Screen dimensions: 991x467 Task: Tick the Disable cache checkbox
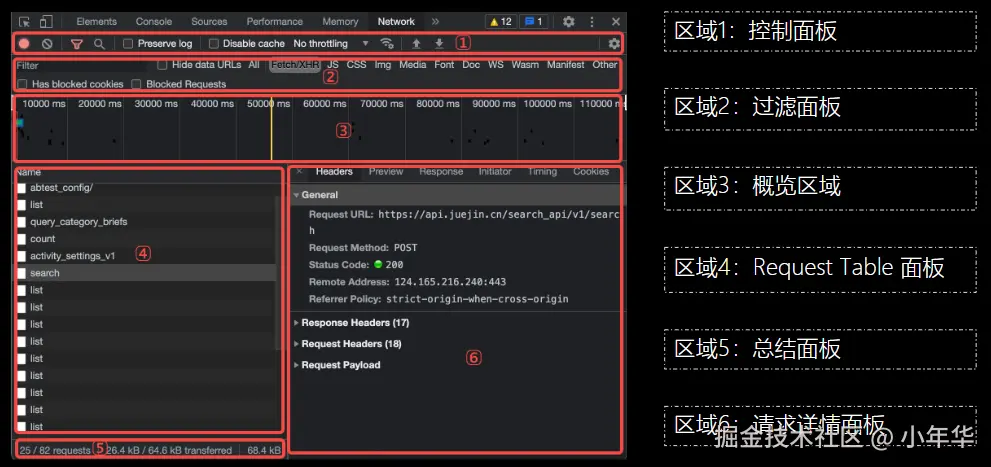(214, 44)
